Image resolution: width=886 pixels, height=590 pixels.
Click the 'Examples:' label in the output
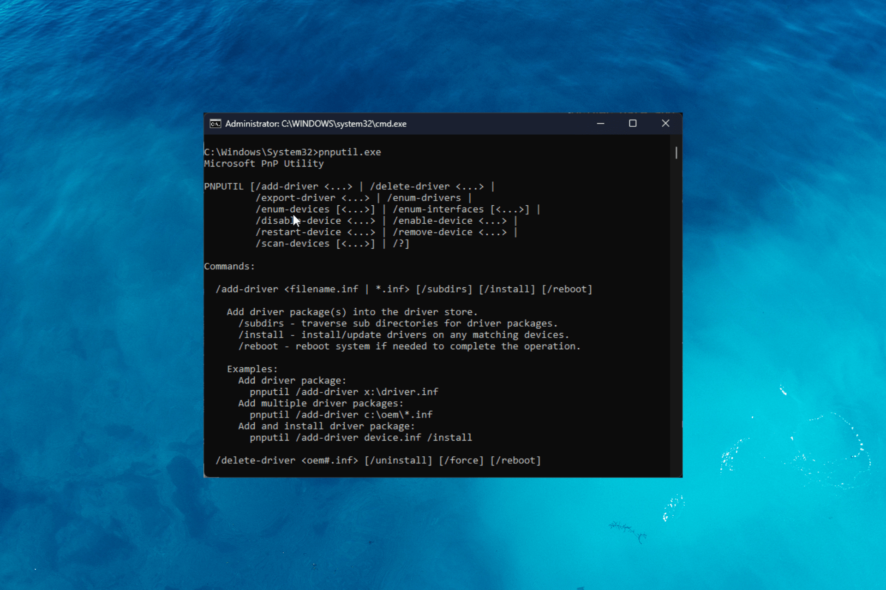(x=248, y=368)
